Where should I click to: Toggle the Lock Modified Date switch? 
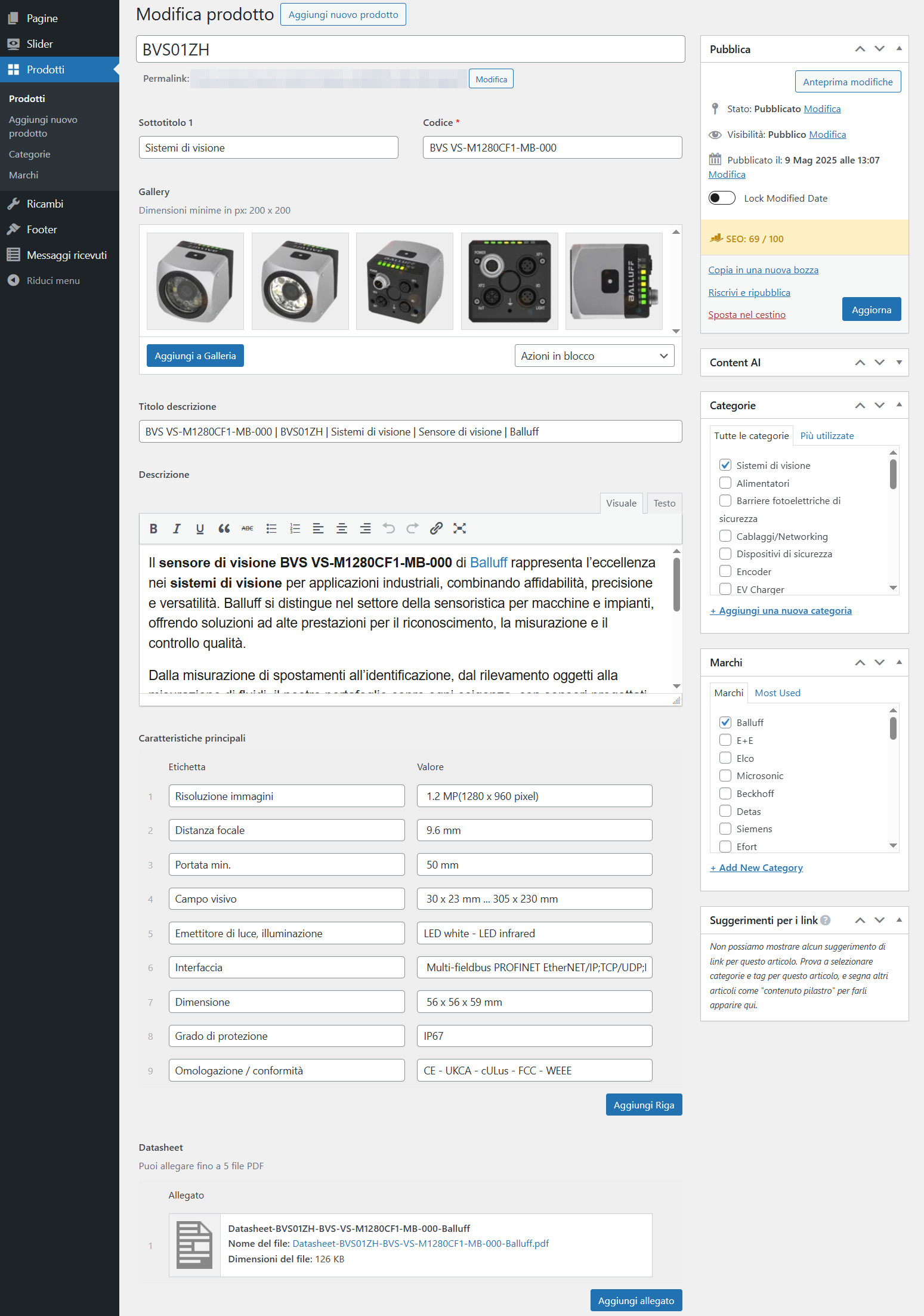pos(722,198)
